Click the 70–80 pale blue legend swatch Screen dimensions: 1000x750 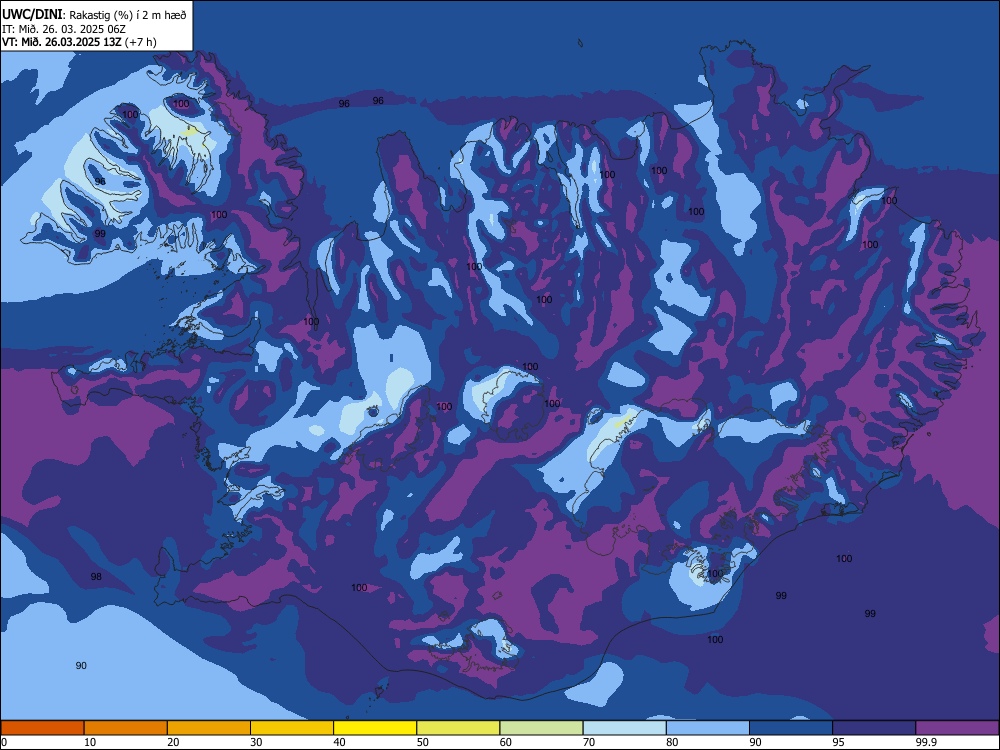pyautogui.click(x=624, y=728)
